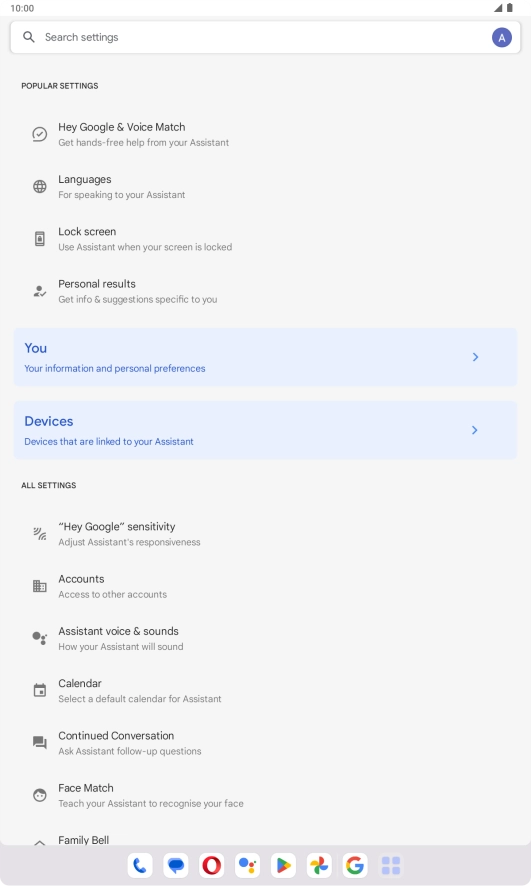Select the Languages setting
Screen dimensions: 531x886
pos(266,186)
